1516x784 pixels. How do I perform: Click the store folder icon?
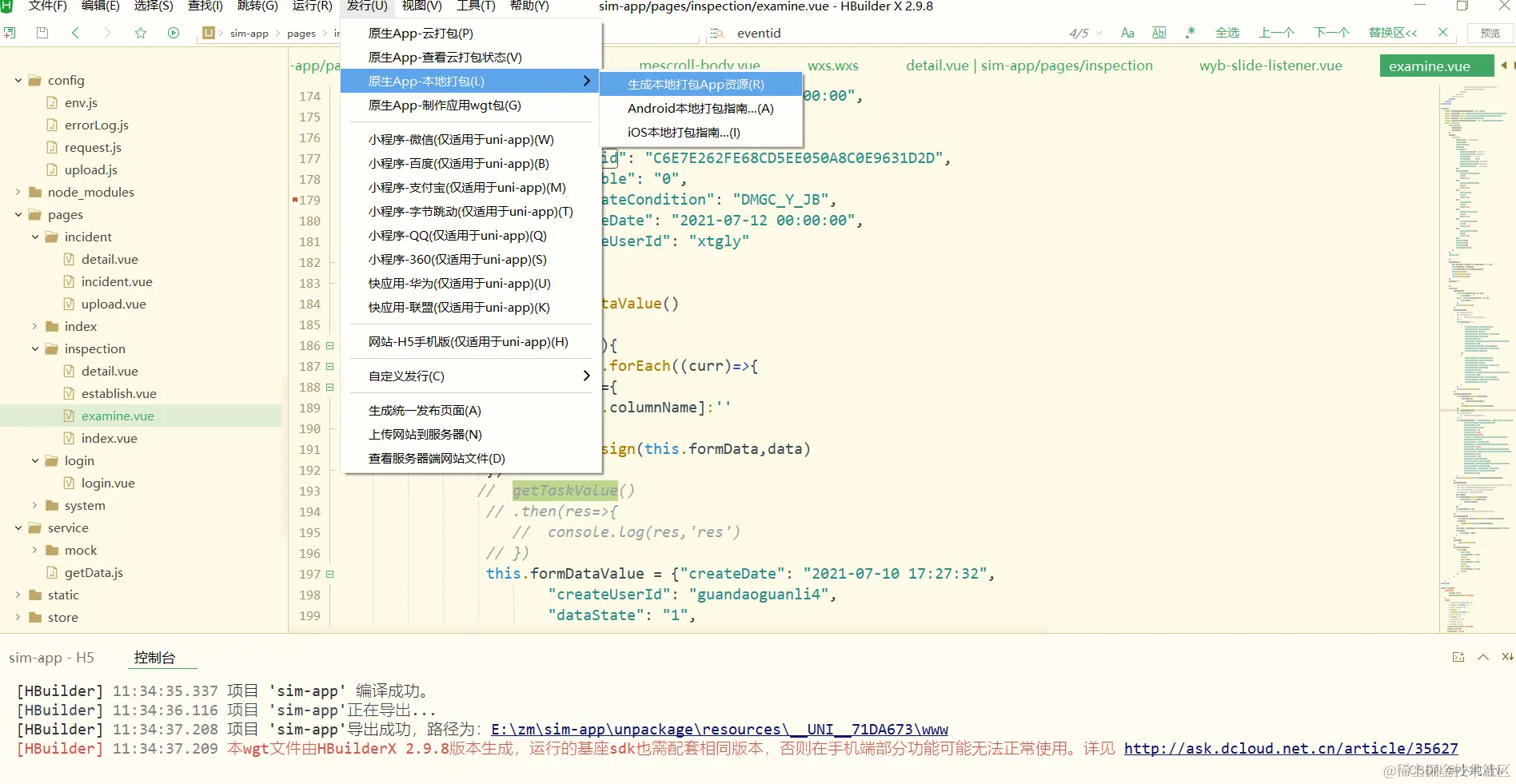(x=35, y=617)
